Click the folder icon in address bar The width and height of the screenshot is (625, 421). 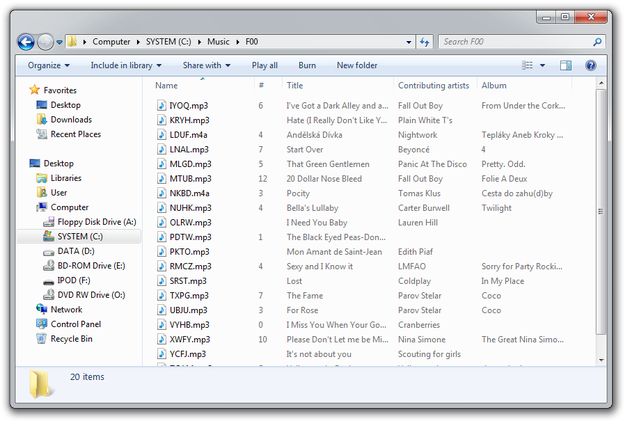point(72,41)
